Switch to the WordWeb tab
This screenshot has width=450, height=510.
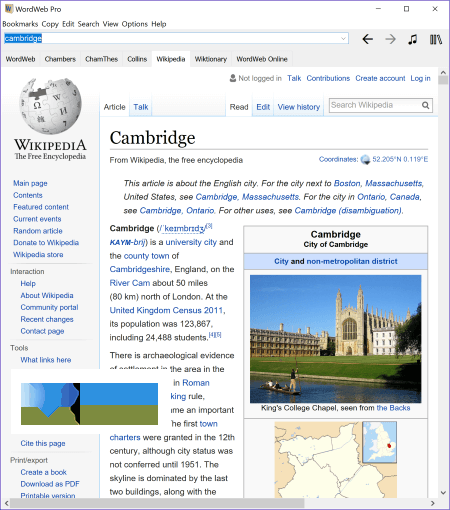20,59
